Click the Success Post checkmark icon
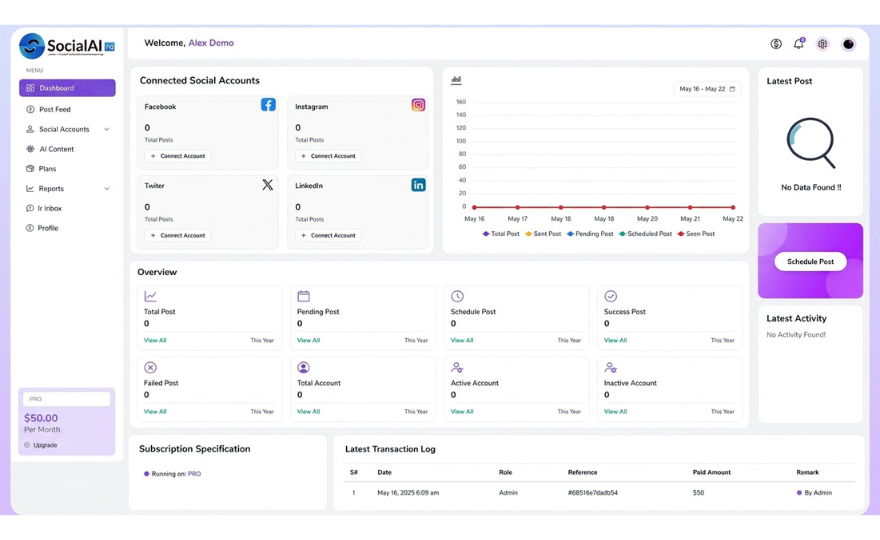The width and height of the screenshot is (880, 540). (x=611, y=296)
